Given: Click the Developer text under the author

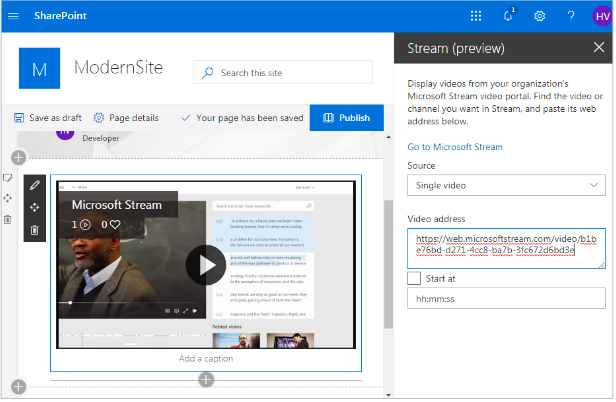Looking at the screenshot, I should click(101, 139).
